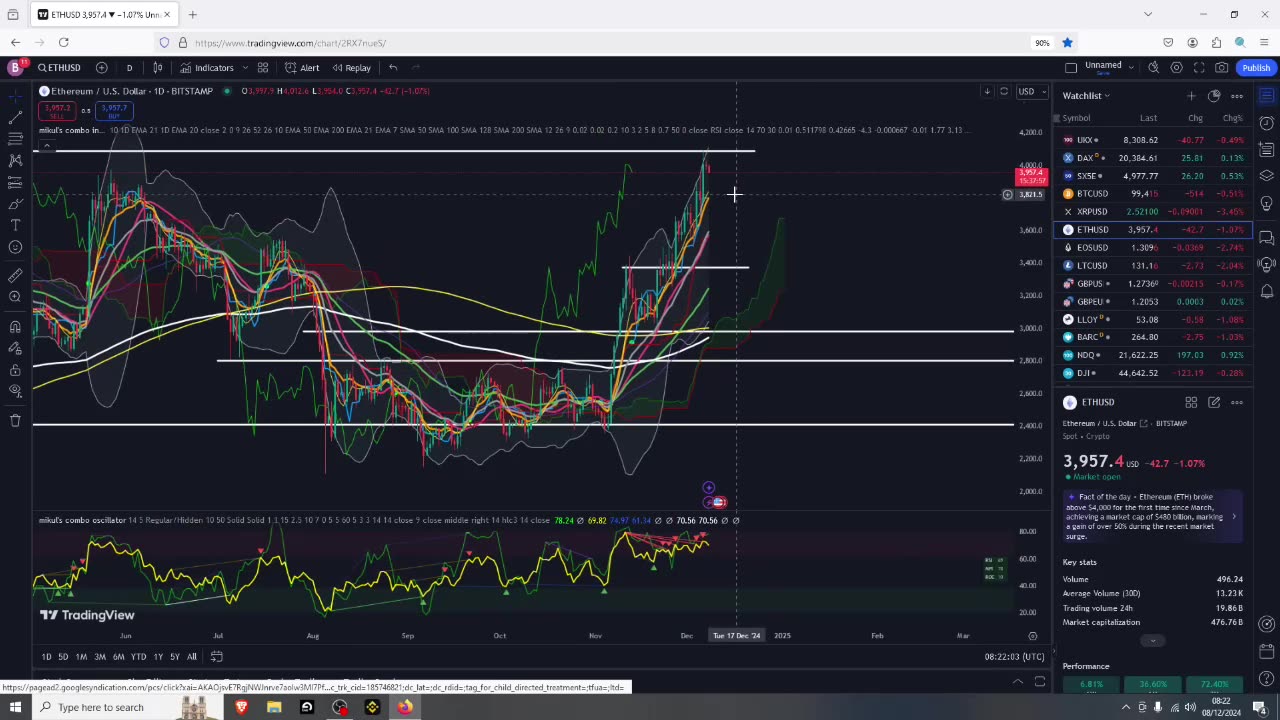Open ETHUSD details grid view icon
The image size is (1280, 720).
1191,402
